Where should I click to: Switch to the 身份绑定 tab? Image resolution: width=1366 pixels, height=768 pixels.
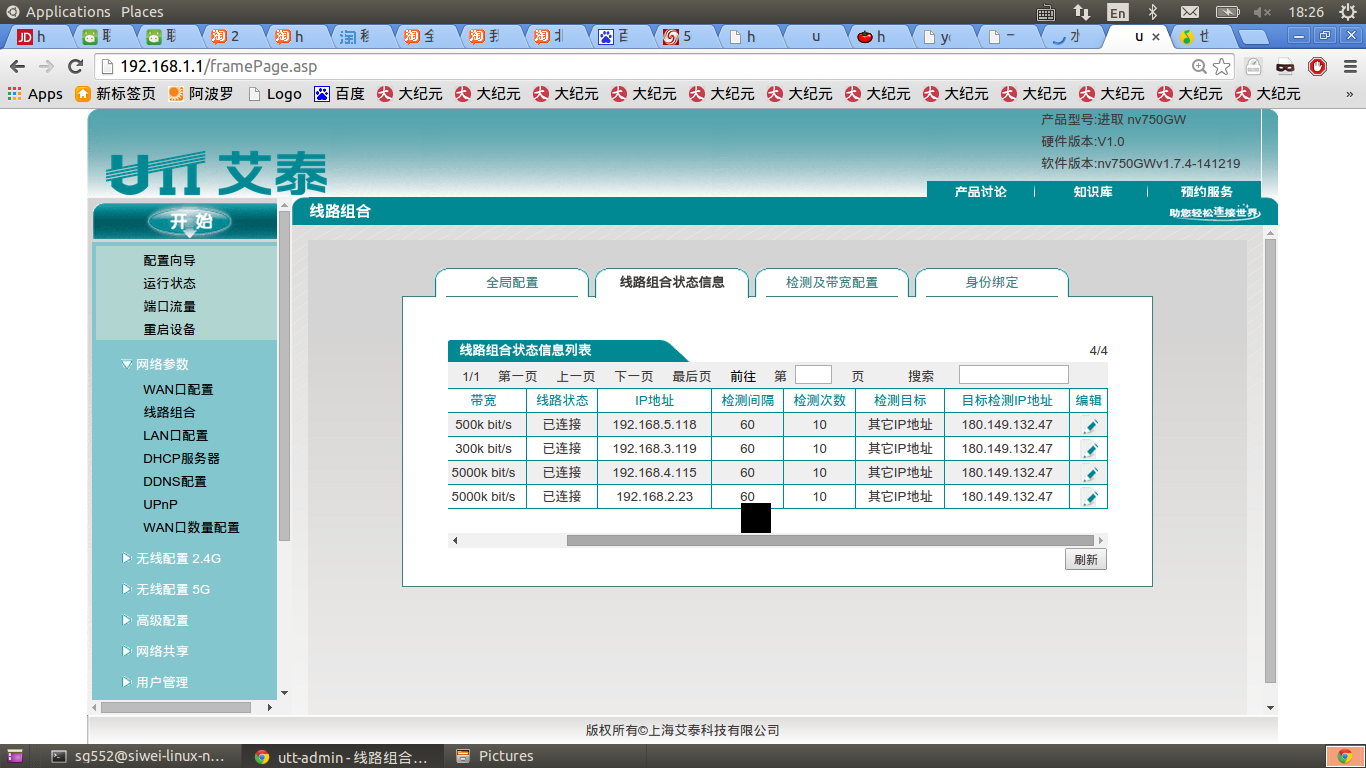(x=991, y=283)
